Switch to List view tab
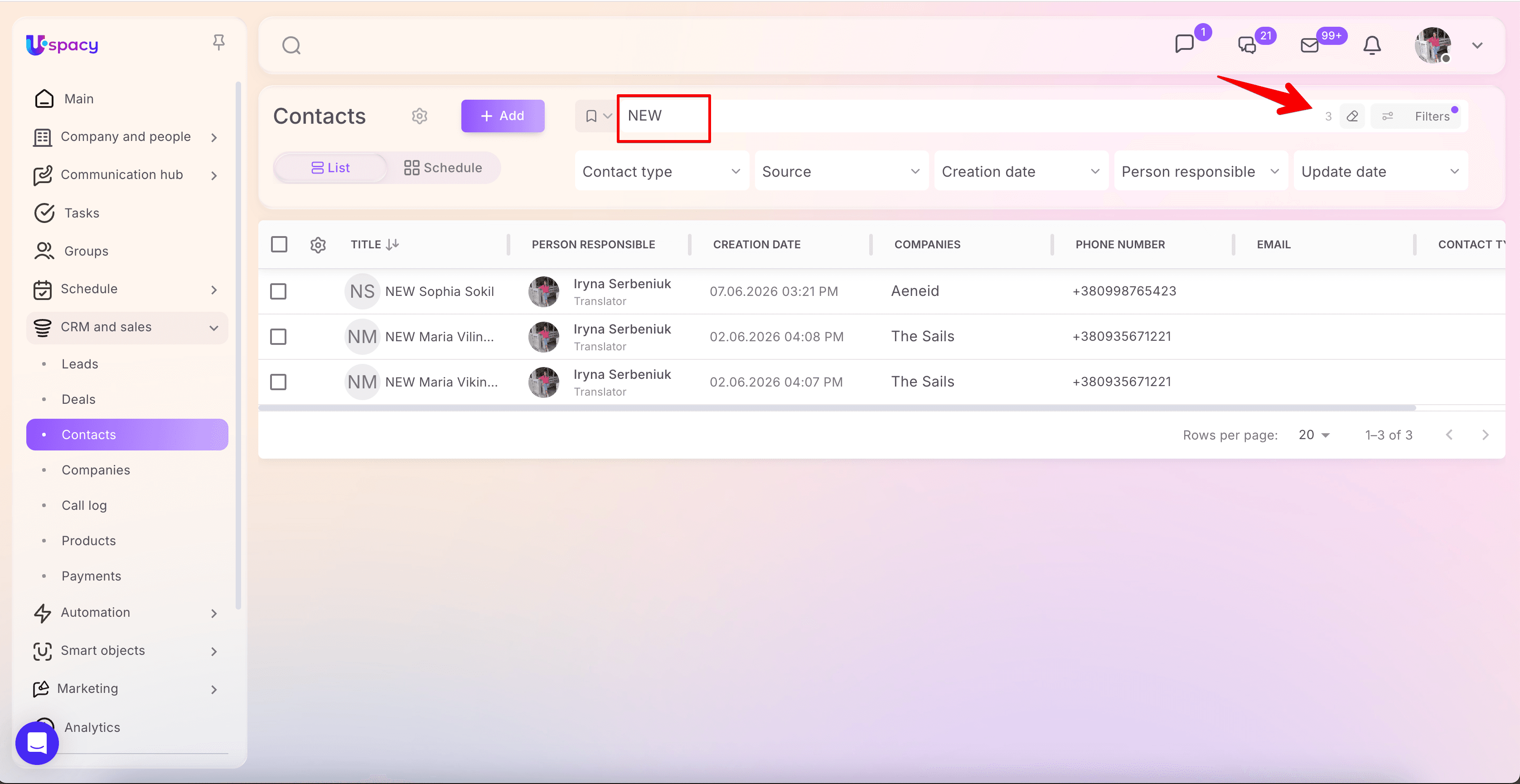Screen dimensions: 1520x784 tap(330, 168)
